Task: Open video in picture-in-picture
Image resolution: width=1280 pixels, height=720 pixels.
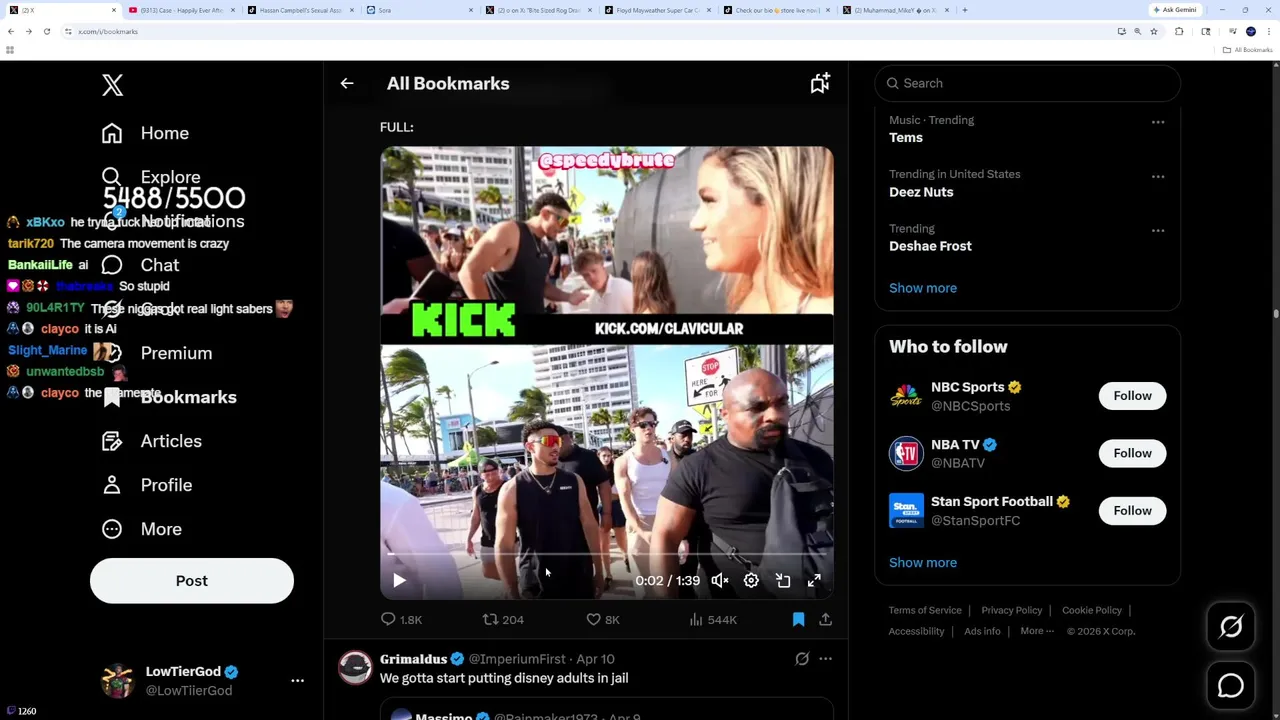Action: click(783, 581)
